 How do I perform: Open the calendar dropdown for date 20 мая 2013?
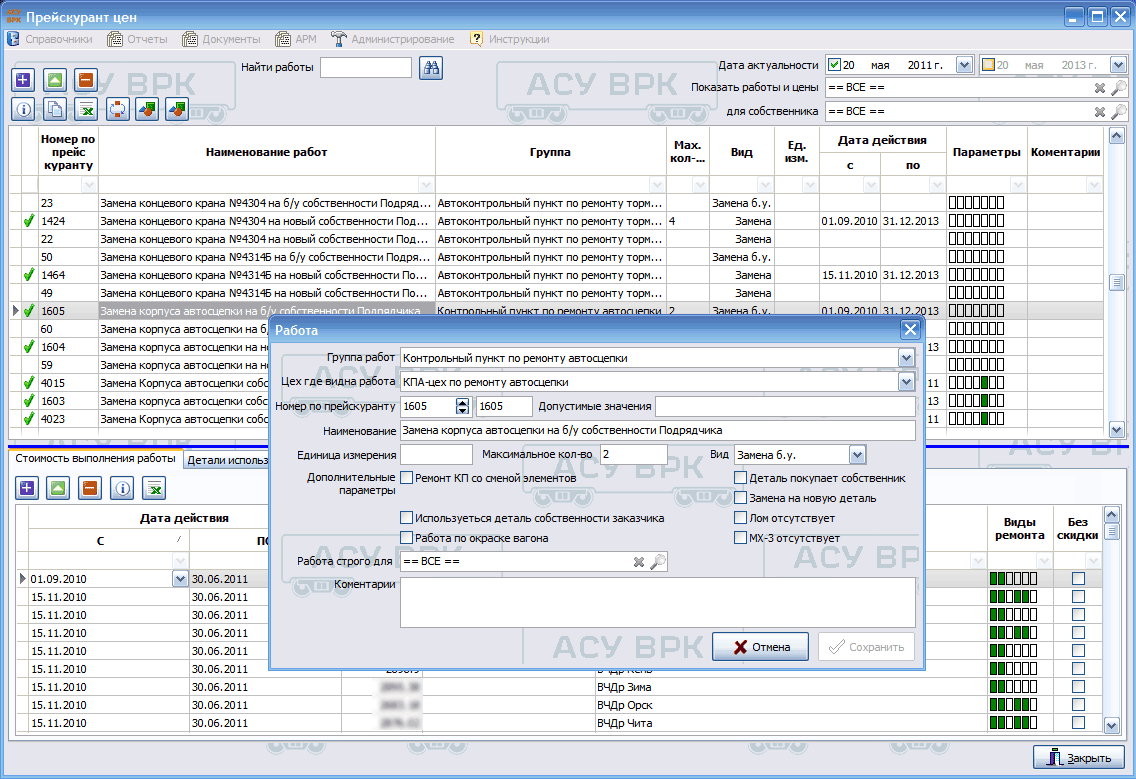1118,64
